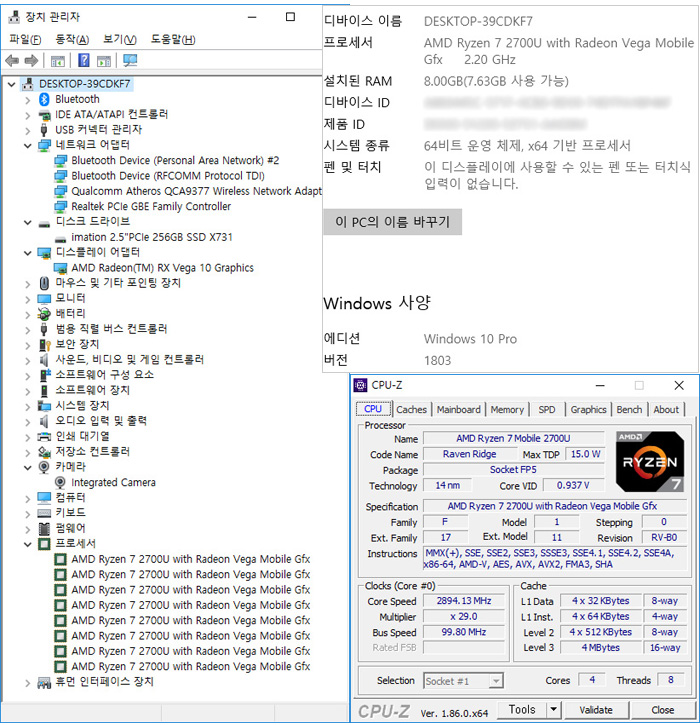Collapse the 네트워크 어댑터 category
Screen dimensions: 700x725
28,146
